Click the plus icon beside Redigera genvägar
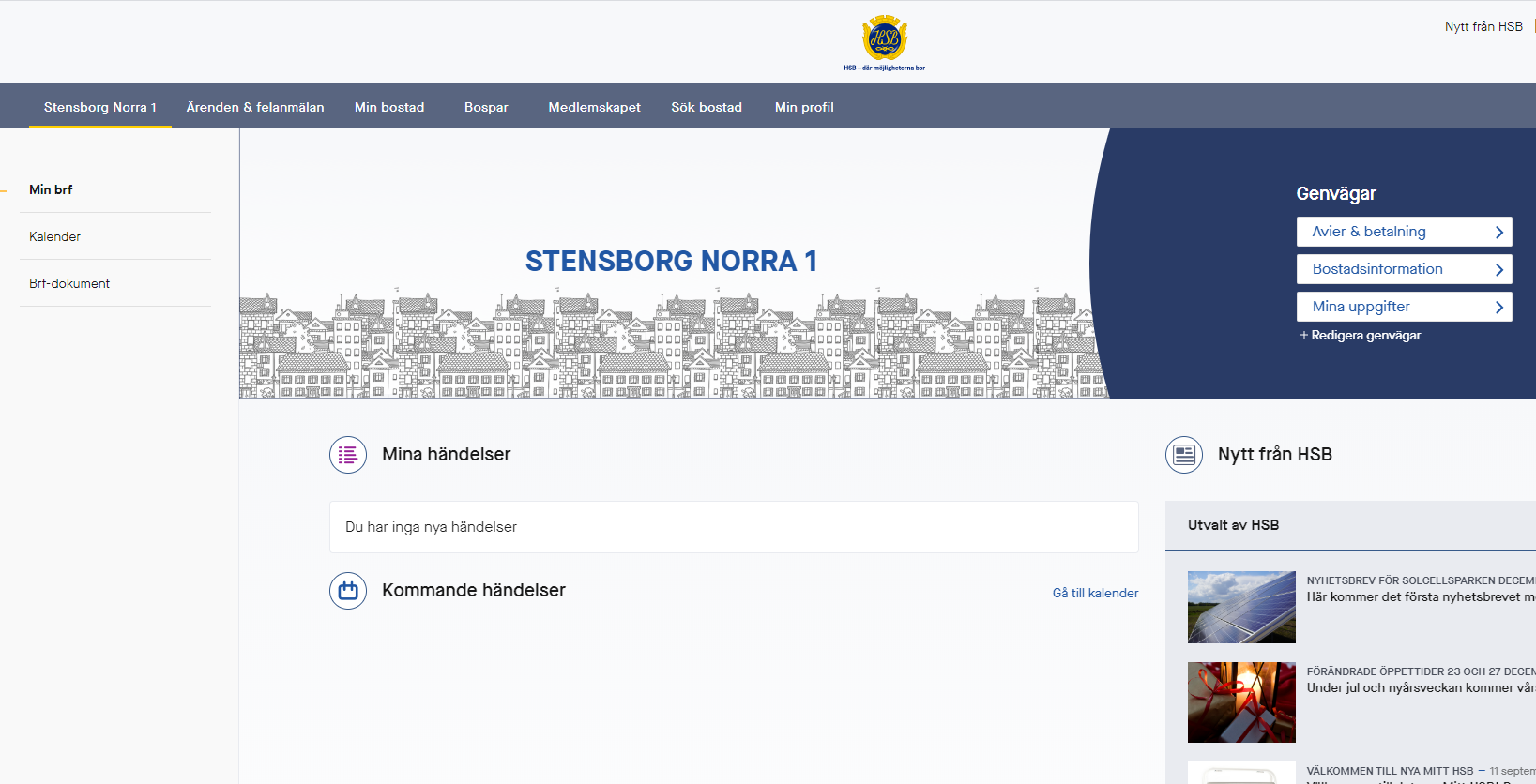 (1303, 335)
